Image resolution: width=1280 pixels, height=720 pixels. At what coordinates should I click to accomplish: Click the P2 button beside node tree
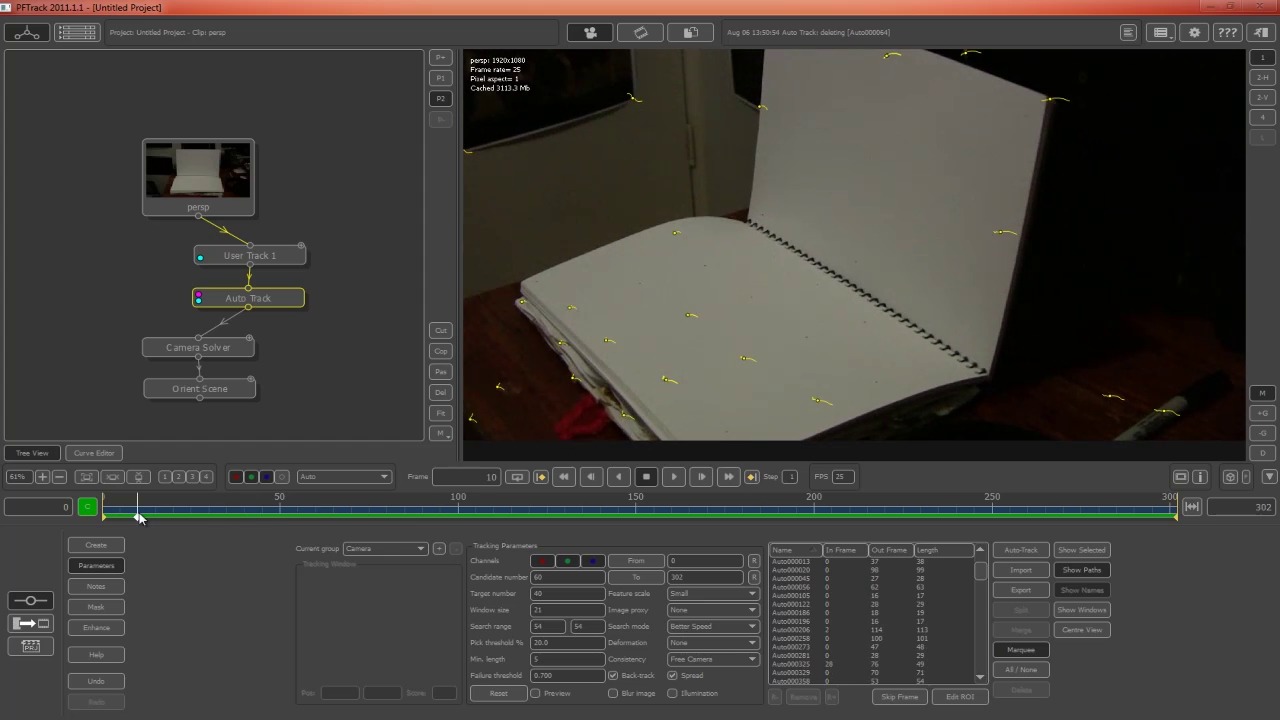440,98
